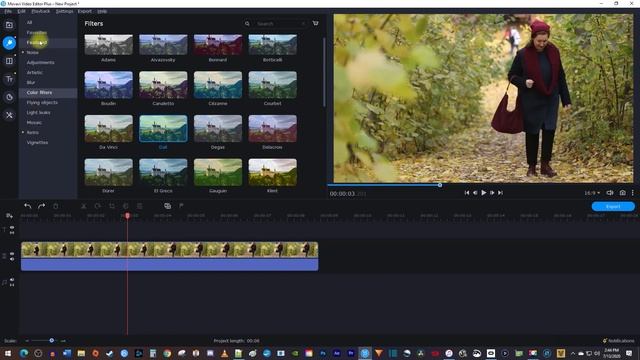
Task: Click the Add Track icon
Action: click(x=9, y=216)
